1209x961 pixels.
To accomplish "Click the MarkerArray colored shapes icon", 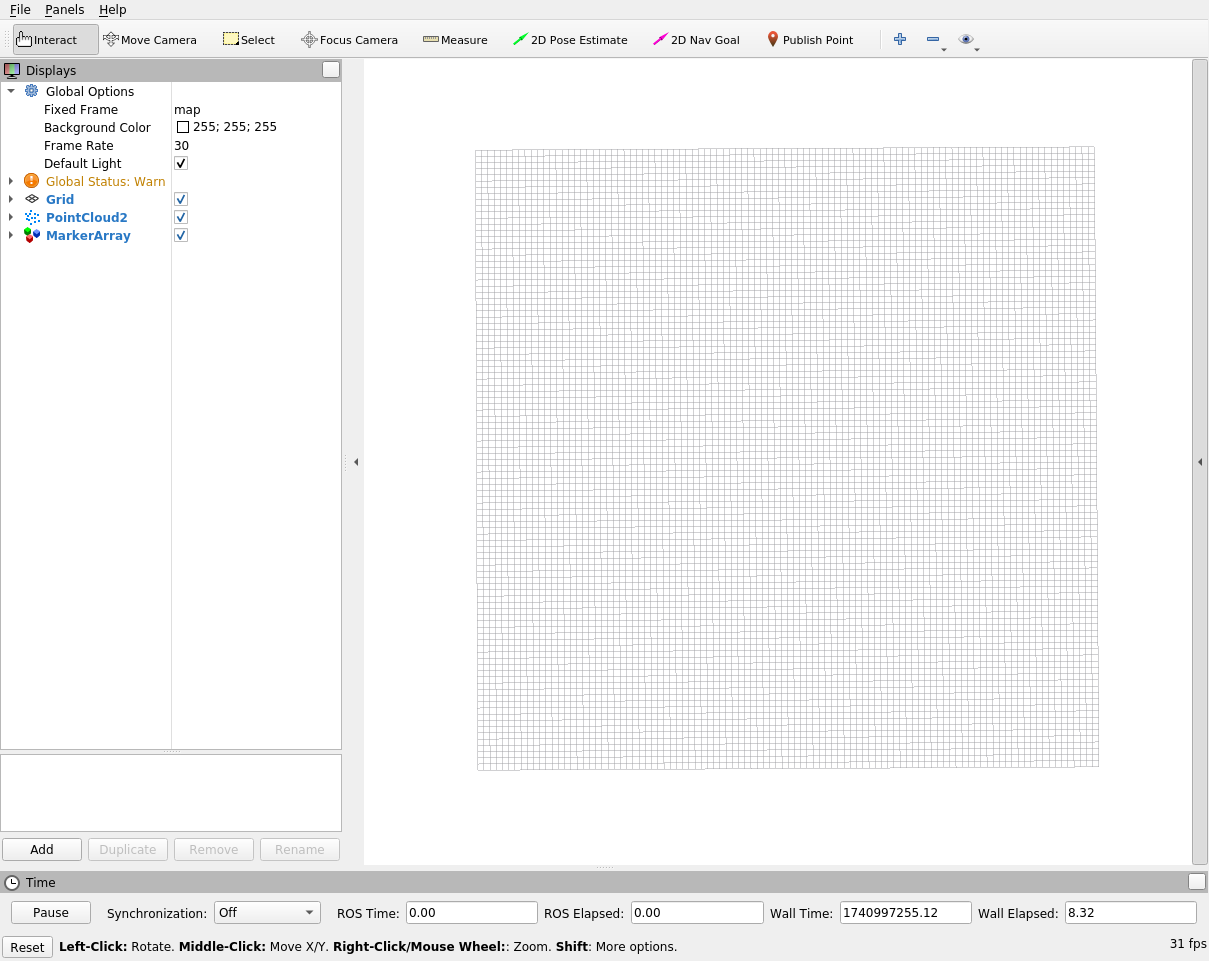I will click(32, 235).
